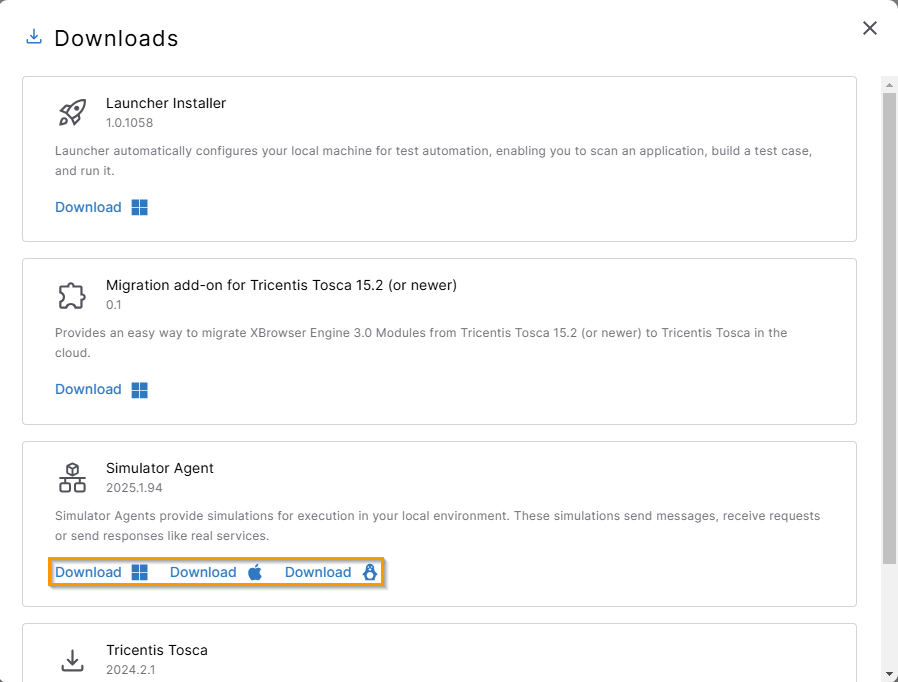Select version text 2024.2.1

[131, 669]
